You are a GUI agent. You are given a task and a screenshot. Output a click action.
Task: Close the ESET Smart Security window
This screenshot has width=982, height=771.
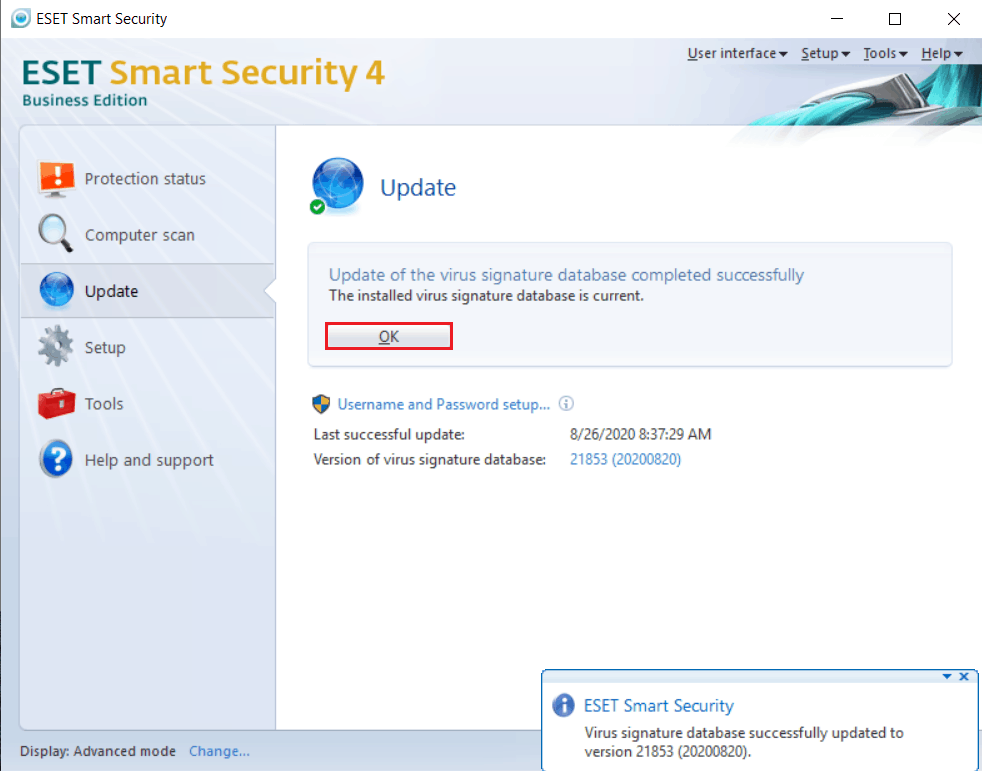pyautogui.click(x=953, y=19)
